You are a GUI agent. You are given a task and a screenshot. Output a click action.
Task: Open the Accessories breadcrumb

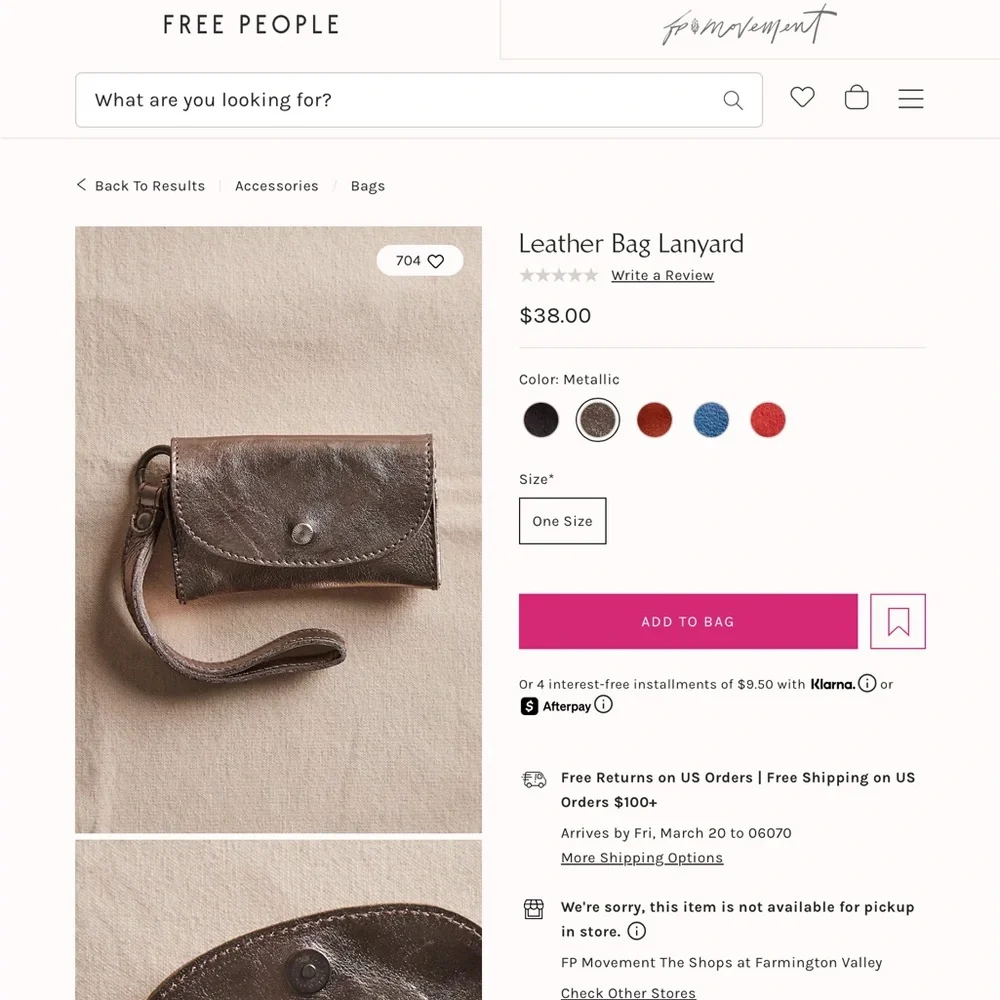277,186
